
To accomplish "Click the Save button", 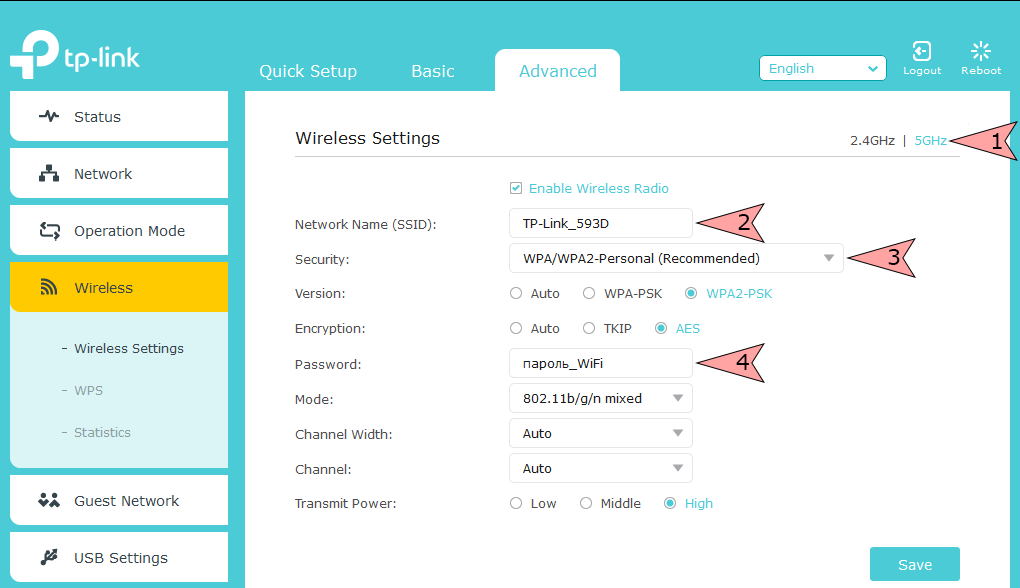I will coord(913,564).
